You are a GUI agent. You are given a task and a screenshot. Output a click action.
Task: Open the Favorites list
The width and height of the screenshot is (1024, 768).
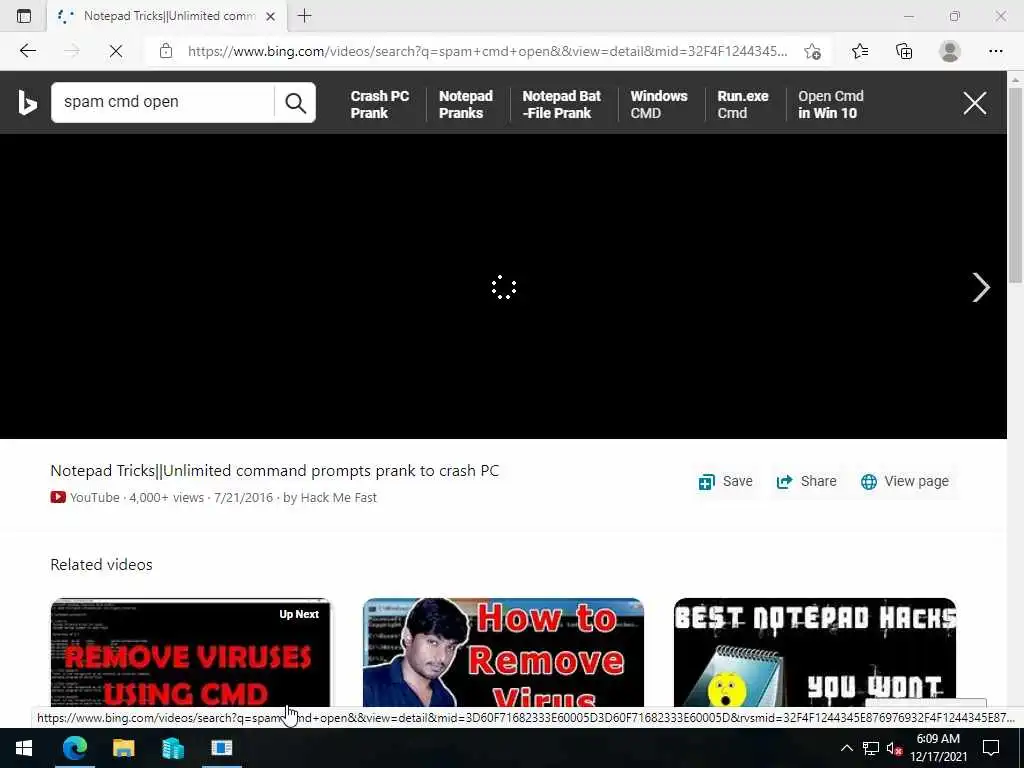(x=860, y=51)
